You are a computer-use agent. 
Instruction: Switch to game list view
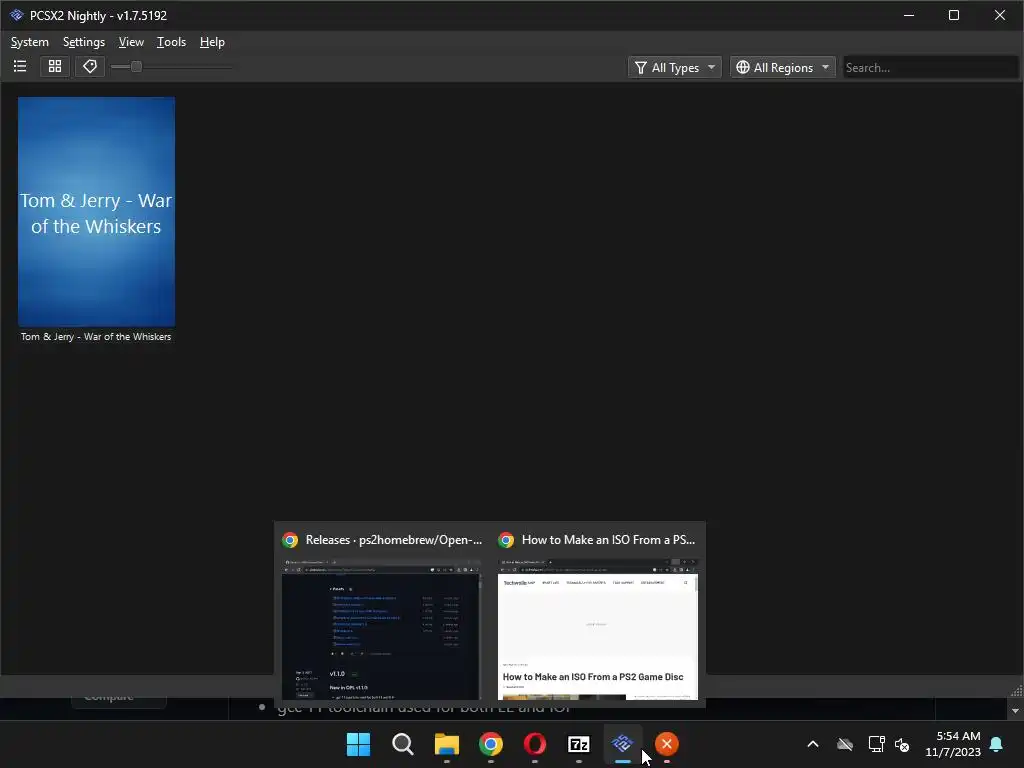coord(20,67)
